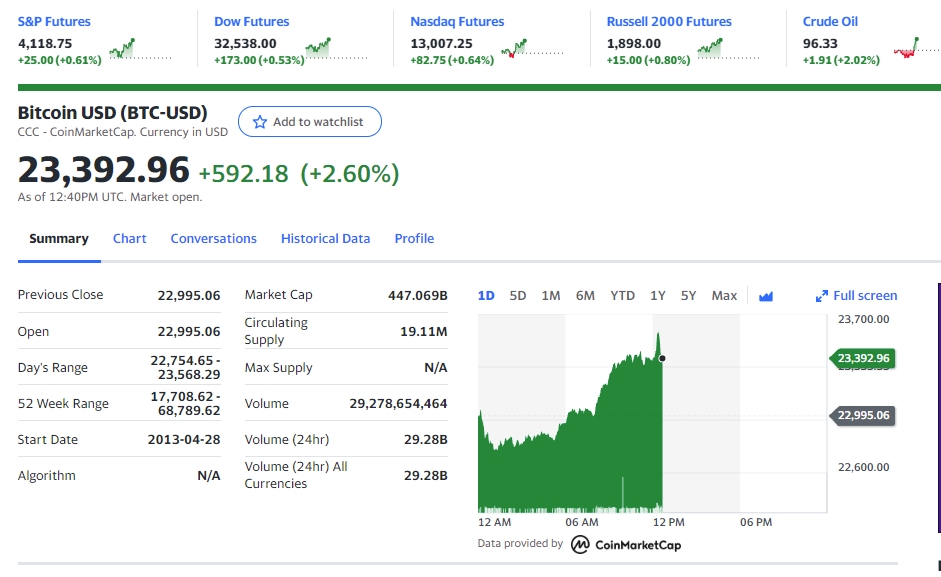Click the black current-price dot on chart

click(662, 358)
